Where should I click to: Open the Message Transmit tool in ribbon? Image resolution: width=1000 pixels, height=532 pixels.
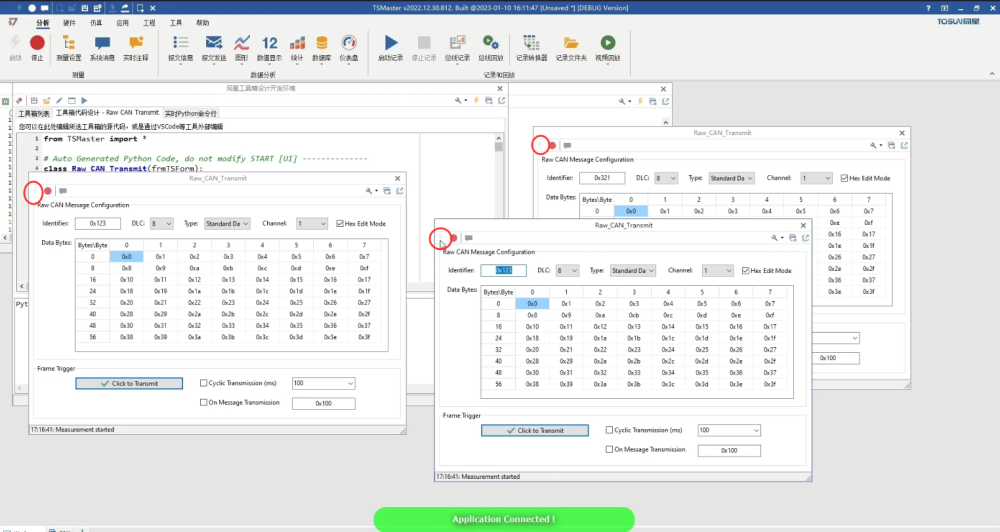(x=213, y=43)
